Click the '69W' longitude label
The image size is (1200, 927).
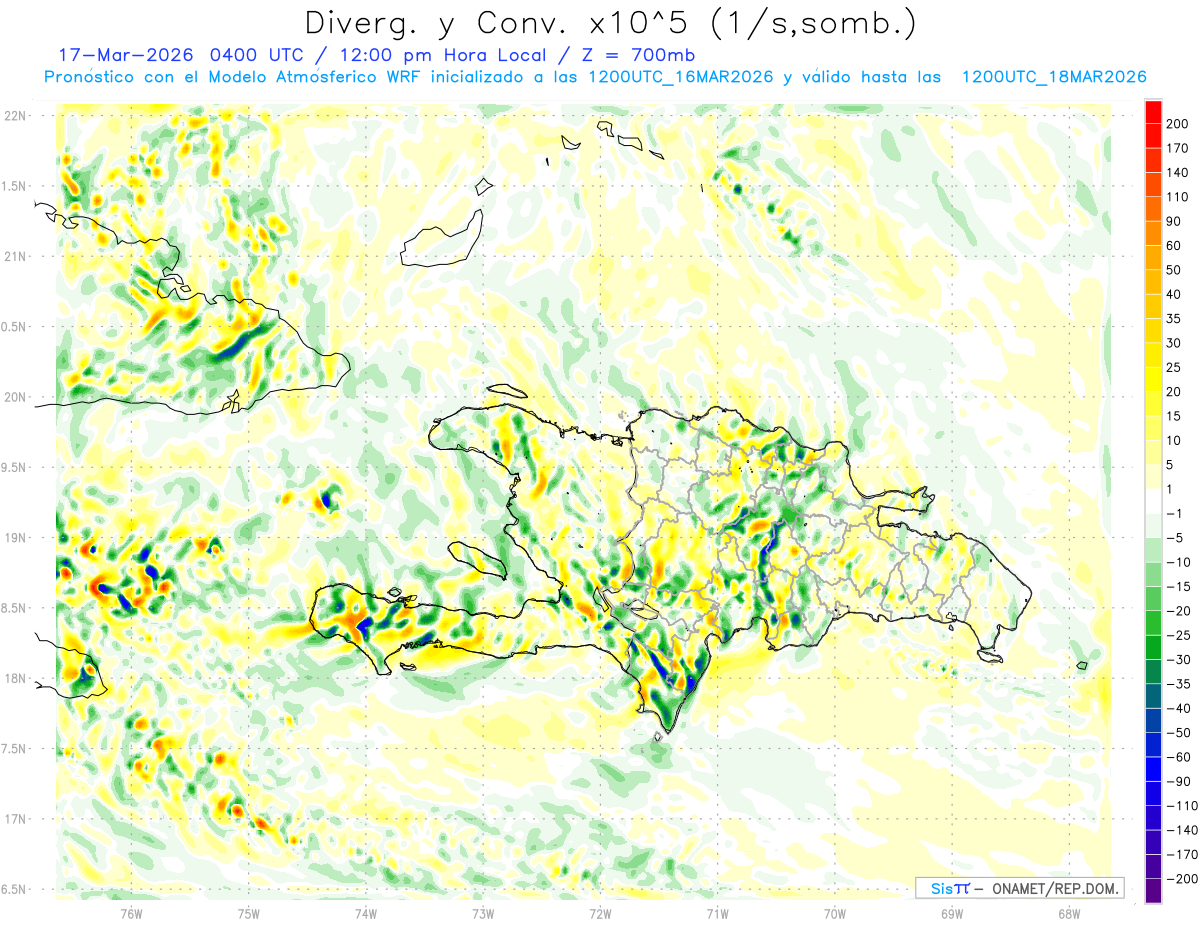tap(952, 913)
